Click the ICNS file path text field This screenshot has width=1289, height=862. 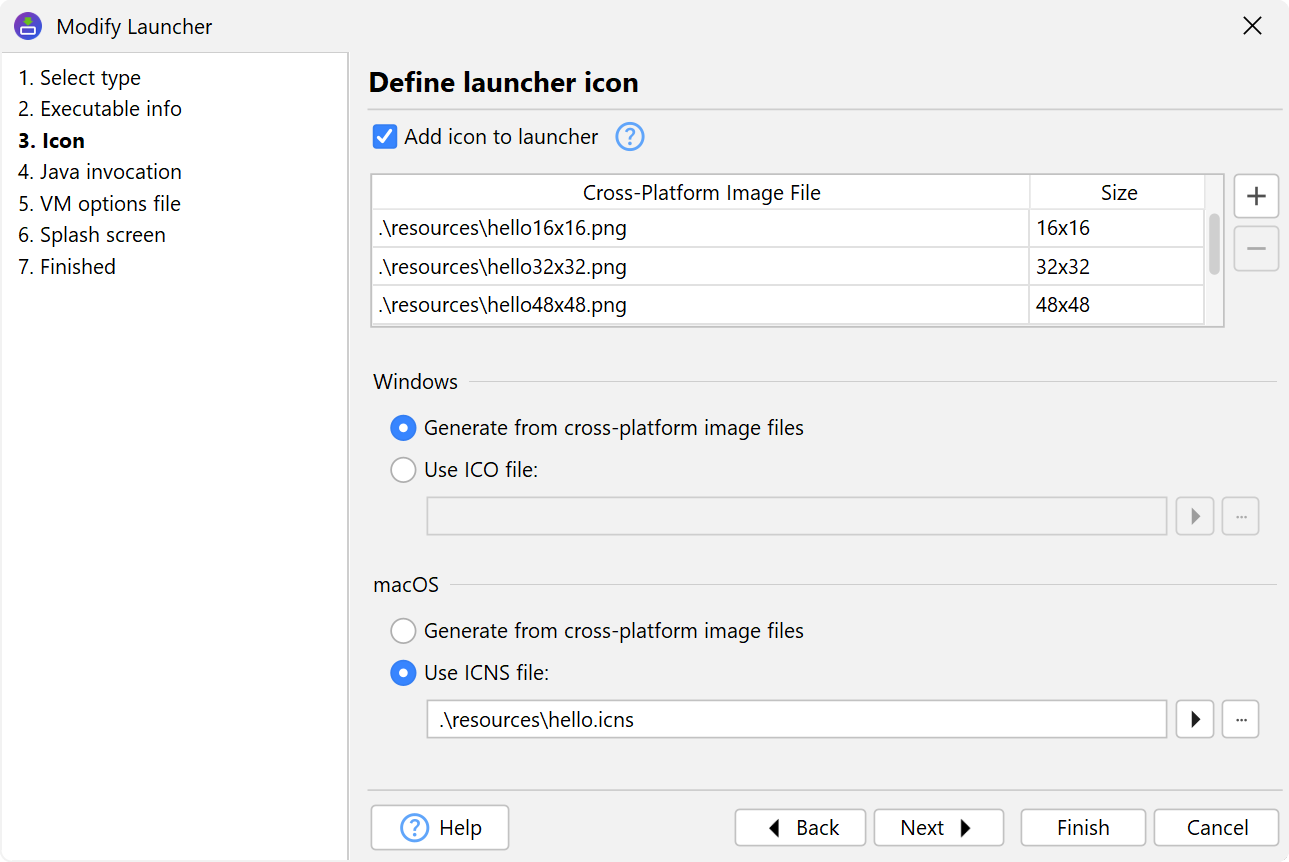pos(796,719)
